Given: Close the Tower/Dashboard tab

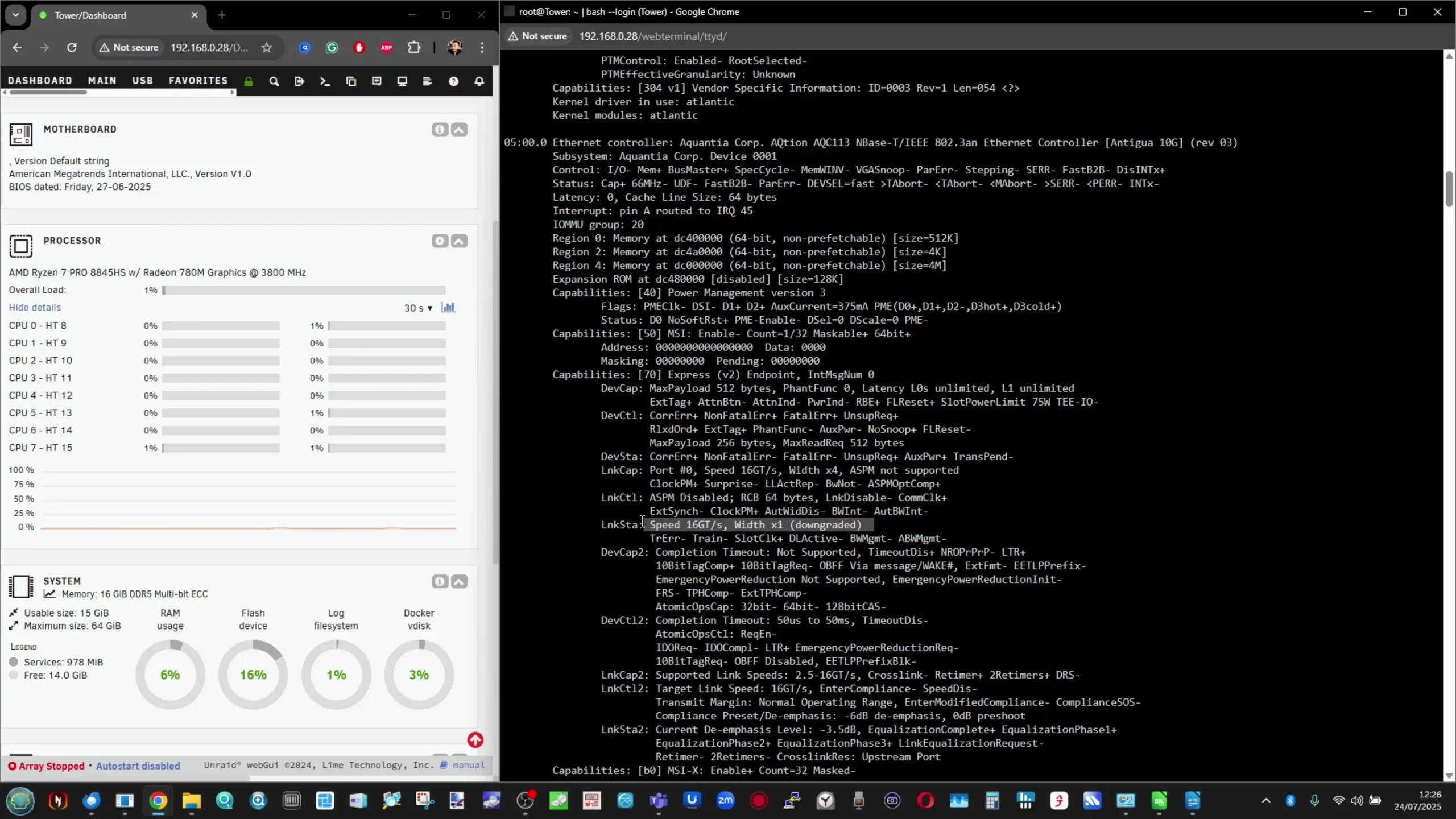Looking at the screenshot, I should pyautogui.click(x=195, y=15).
